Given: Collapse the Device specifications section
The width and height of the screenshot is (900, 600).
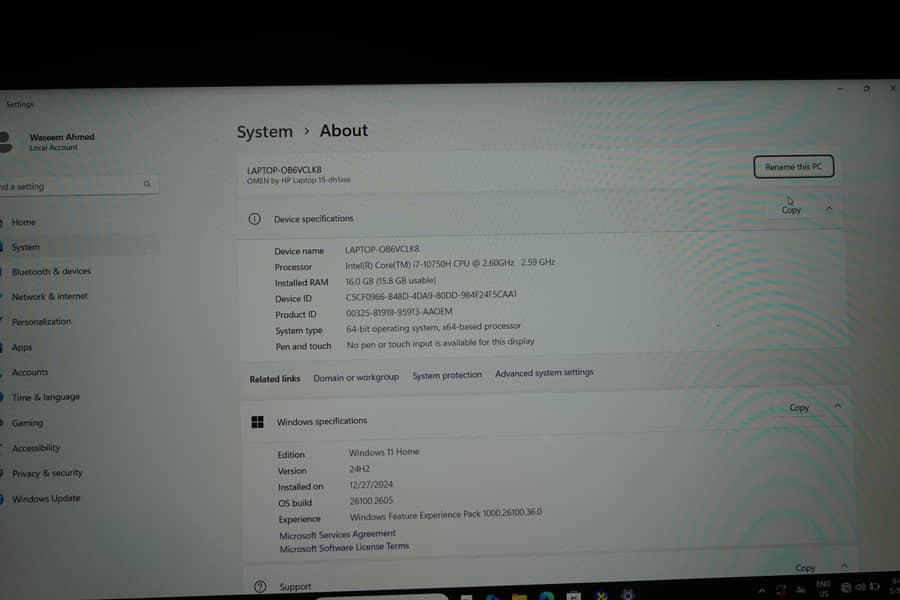Looking at the screenshot, I should pos(829,209).
